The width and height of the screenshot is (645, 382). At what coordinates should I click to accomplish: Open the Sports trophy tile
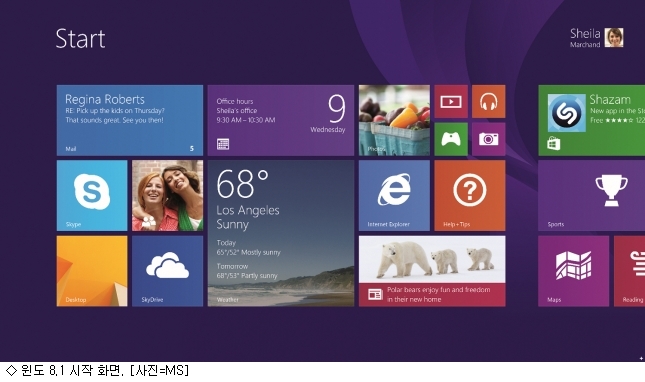pos(592,196)
